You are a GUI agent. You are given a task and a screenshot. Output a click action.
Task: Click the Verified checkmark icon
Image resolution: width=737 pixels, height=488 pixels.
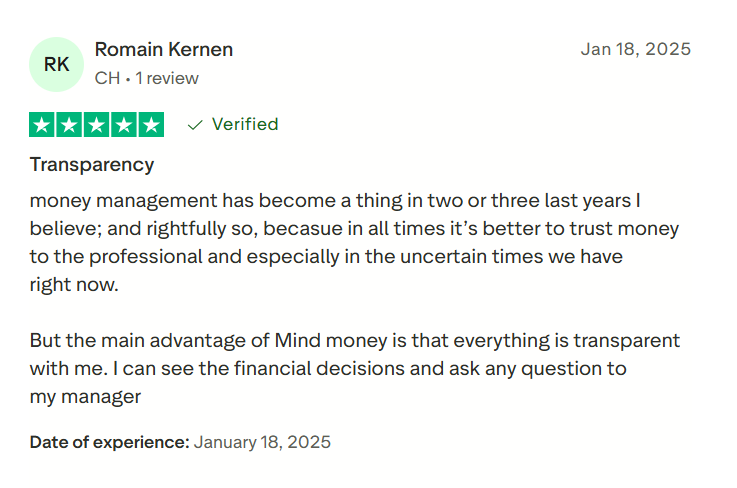[195, 125]
